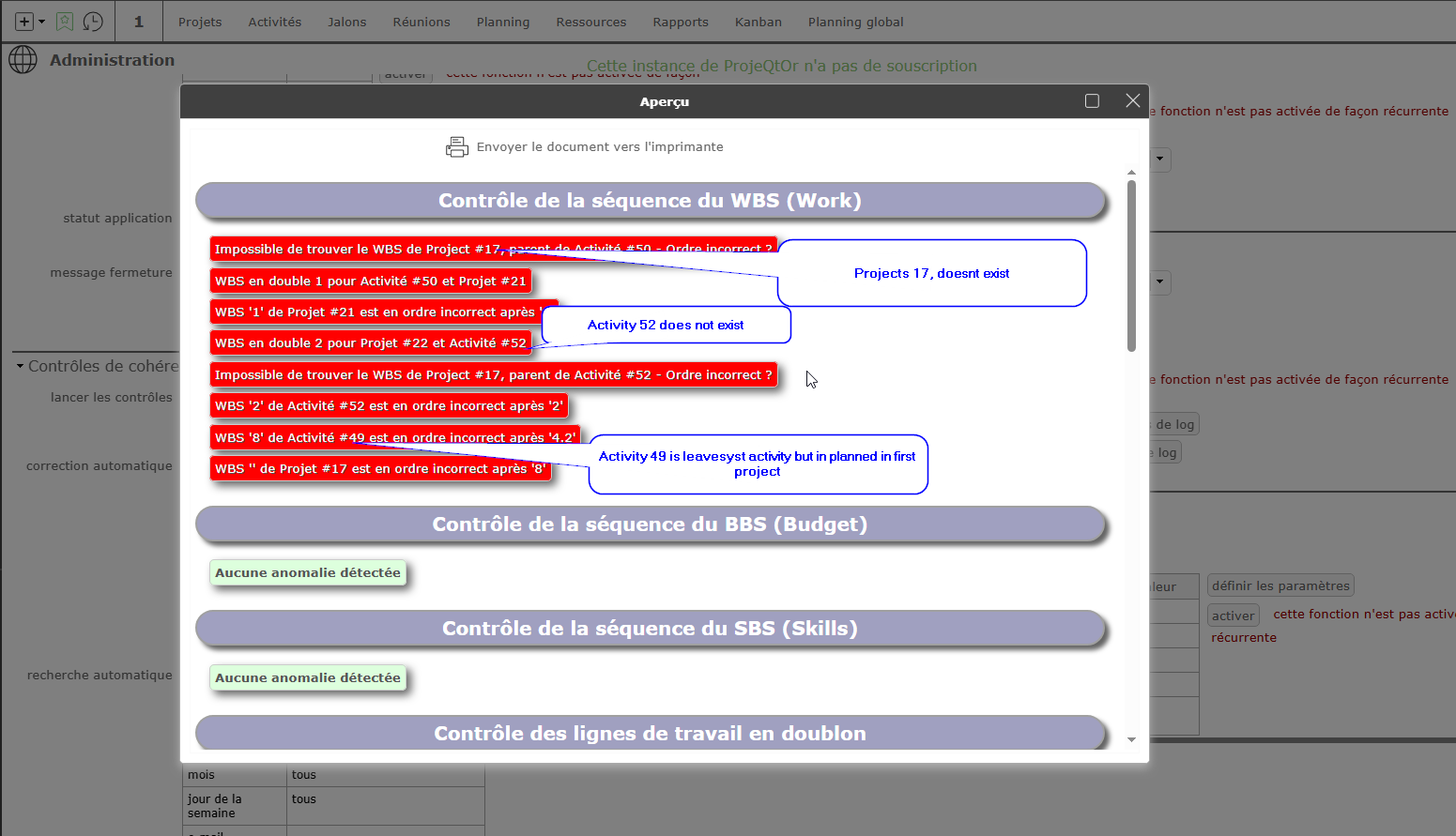Image resolution: width=1456 pixels, height=836 pixels.
Task: Select the error WBS en double 1 pour Activité #50
Action: [371, 280]
